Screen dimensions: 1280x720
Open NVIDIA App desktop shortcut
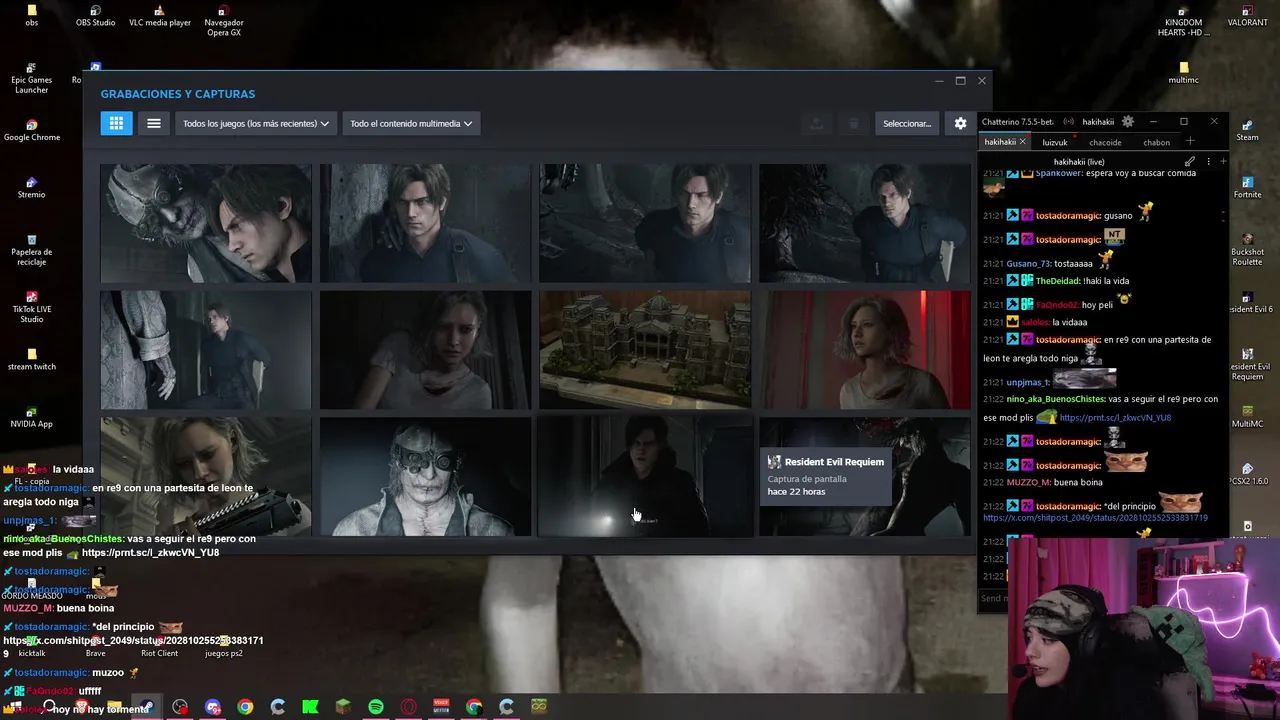click(32, 417)
